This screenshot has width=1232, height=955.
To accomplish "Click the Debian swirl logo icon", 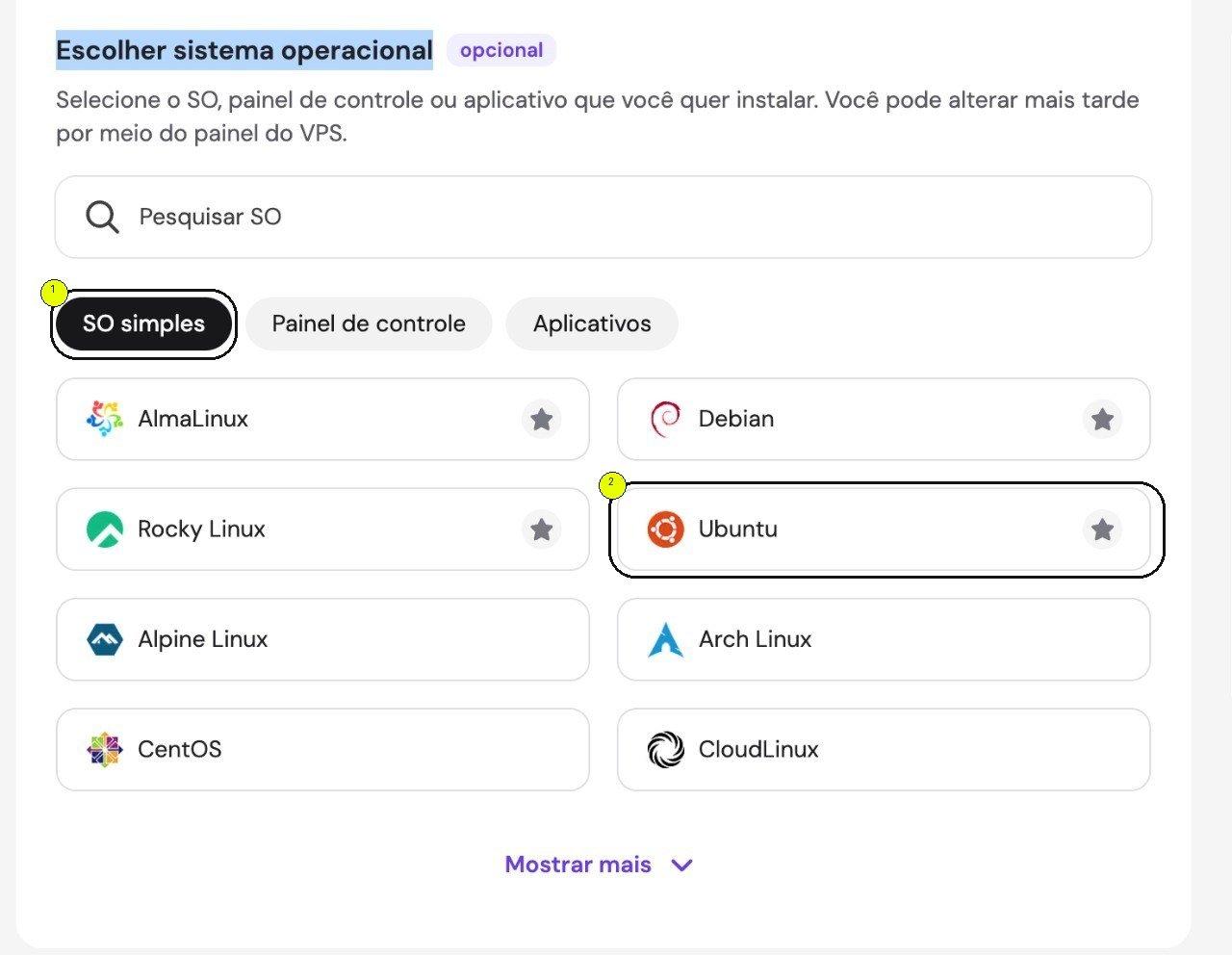I will pyautogui.click(x=665, y=419).
